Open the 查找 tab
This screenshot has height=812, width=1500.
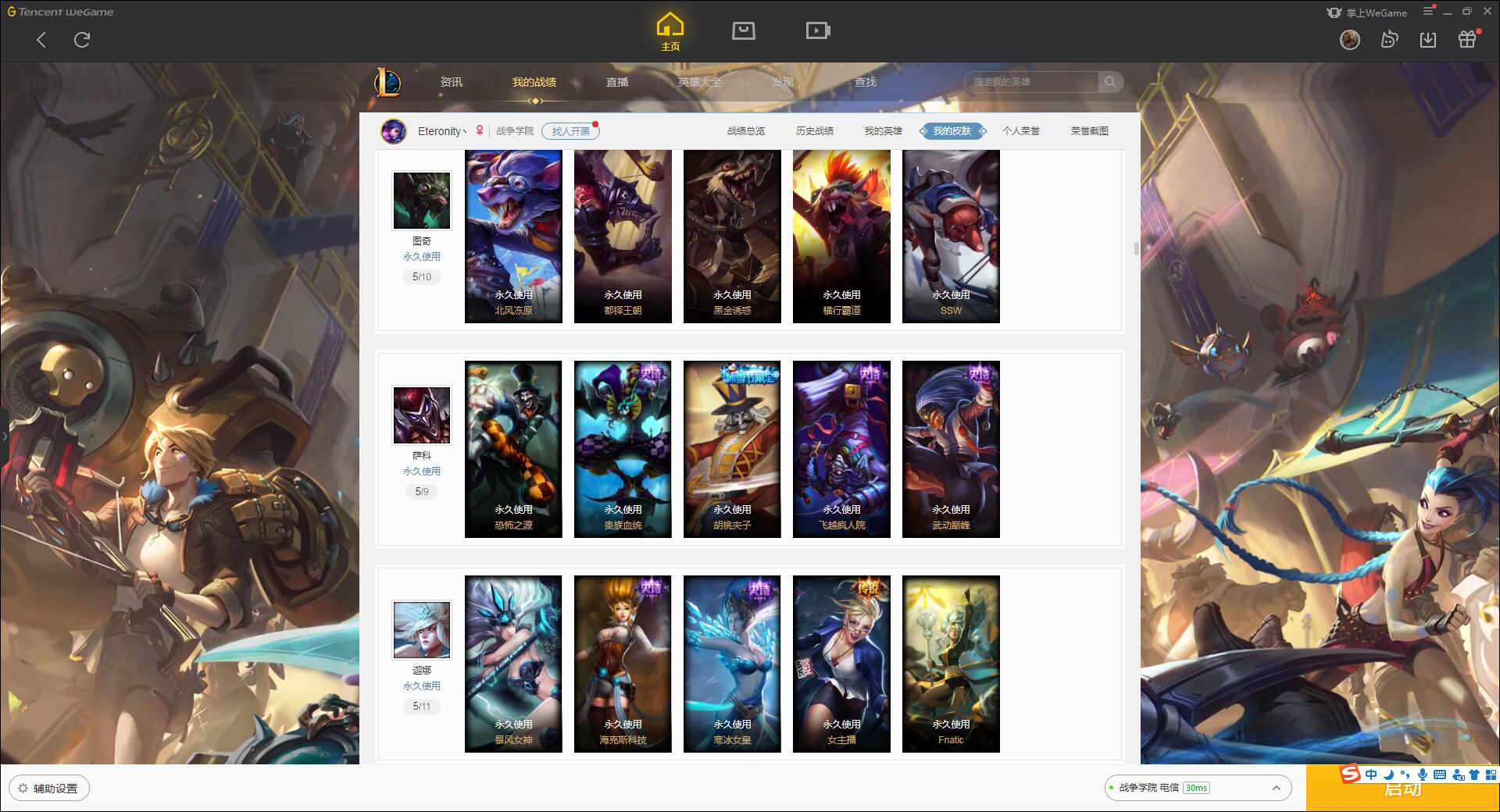pyautogui.click(x=866, y=82)
